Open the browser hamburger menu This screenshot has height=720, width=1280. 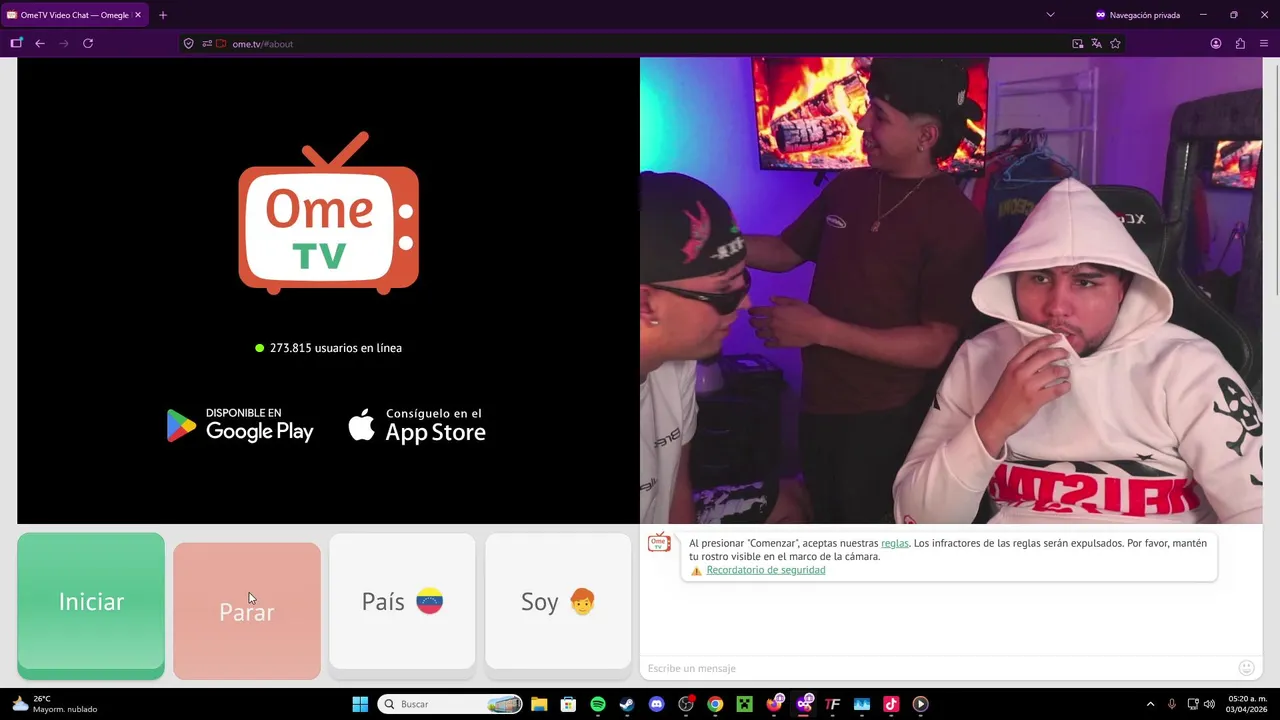1264,44
